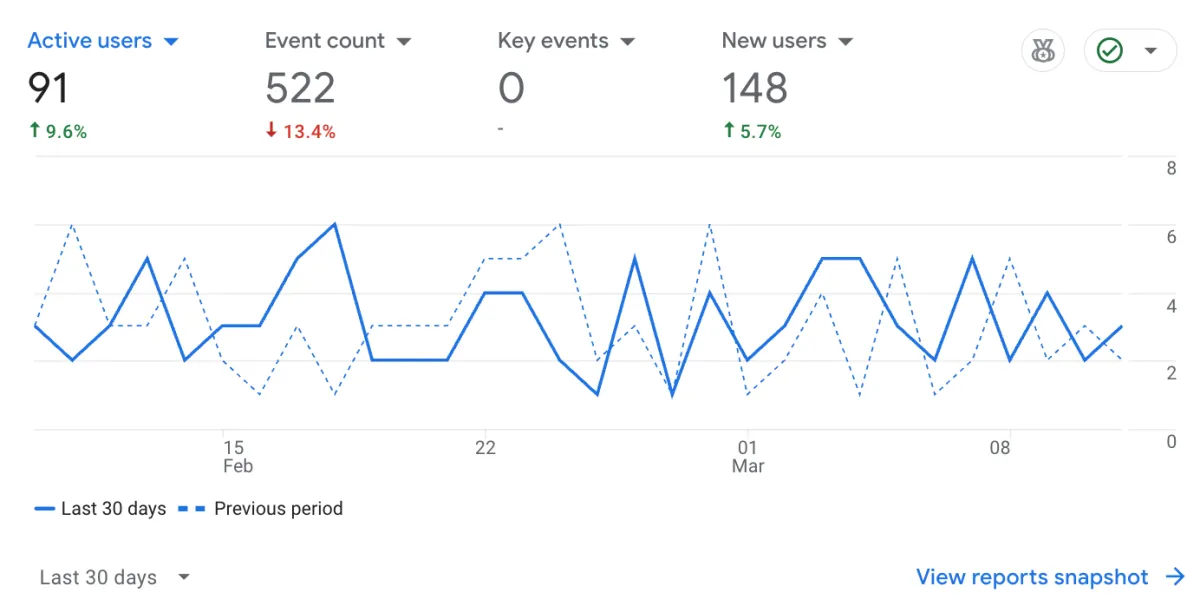This screenshot has width=1200, height=606.
Task: Open the Last 30 days date range selector
Action: pyautogui.click(x=108, y=577)
